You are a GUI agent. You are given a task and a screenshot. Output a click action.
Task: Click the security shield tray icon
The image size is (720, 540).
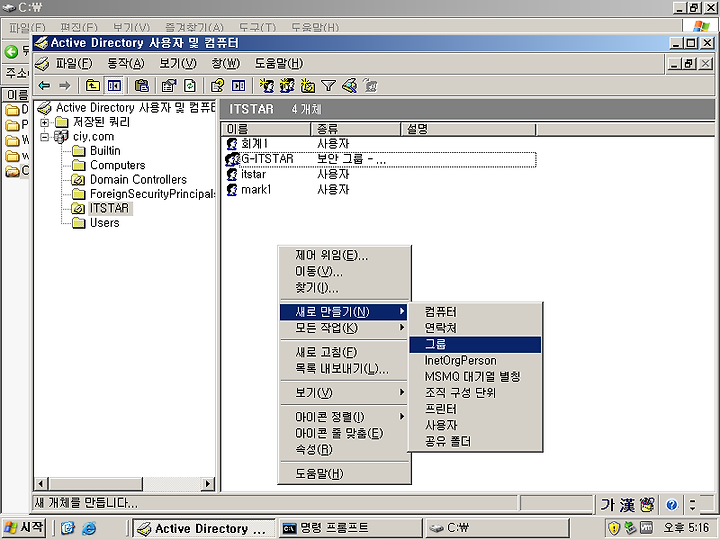(x=614, y=528)
